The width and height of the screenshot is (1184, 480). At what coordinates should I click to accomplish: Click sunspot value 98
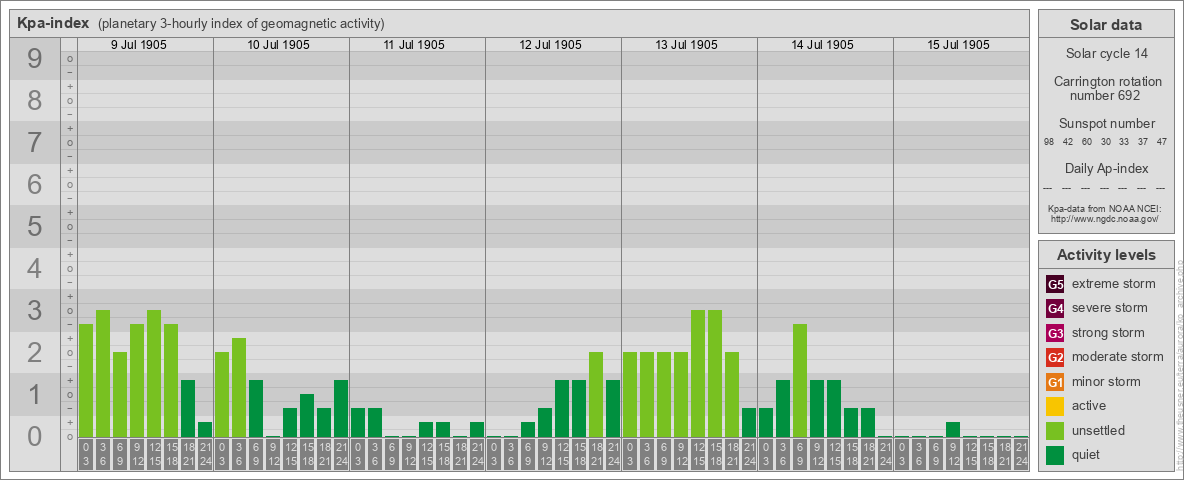click(1049, 142)
